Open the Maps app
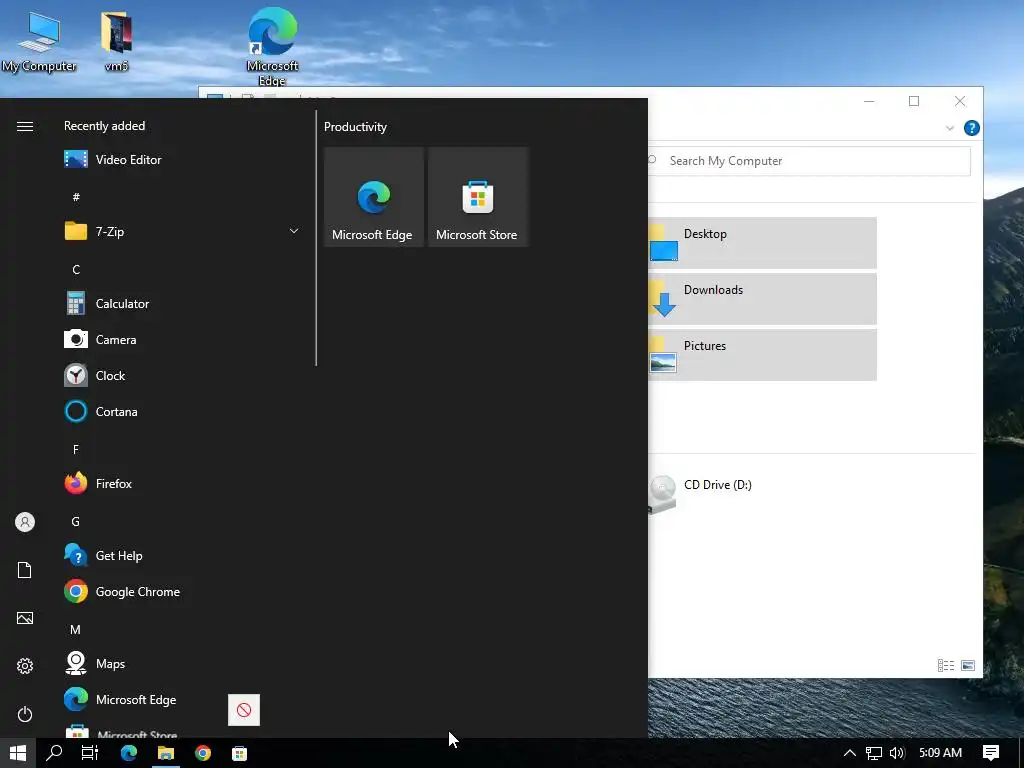The image size is (1024, 768). tap(180, 664)
